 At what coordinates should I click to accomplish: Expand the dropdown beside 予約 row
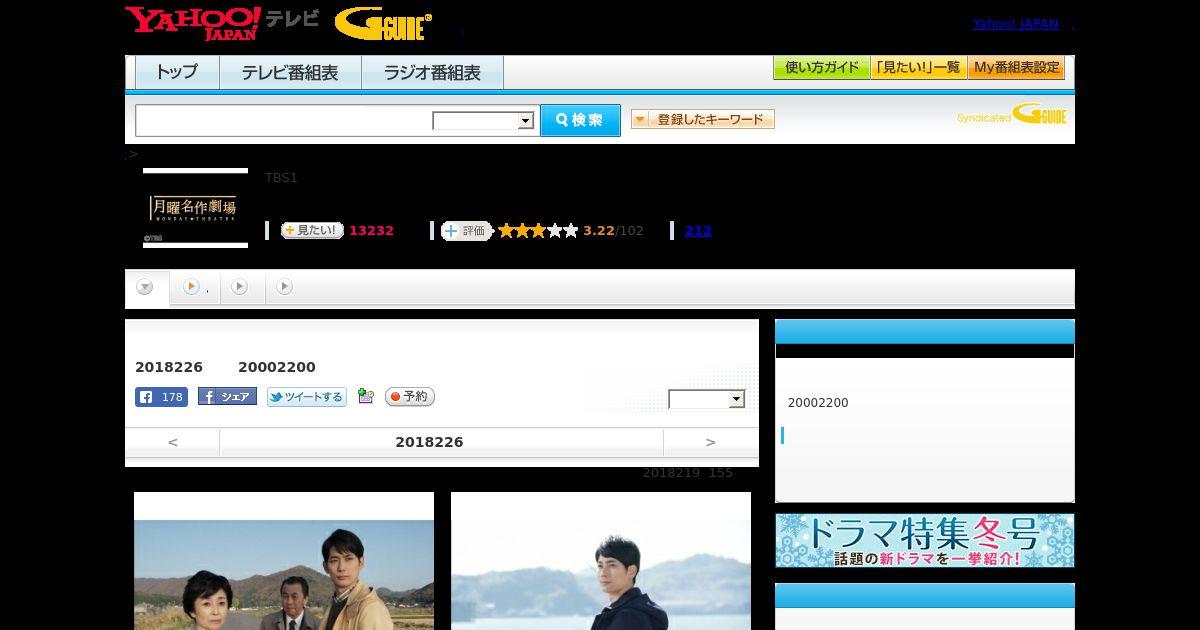point(707,399)
